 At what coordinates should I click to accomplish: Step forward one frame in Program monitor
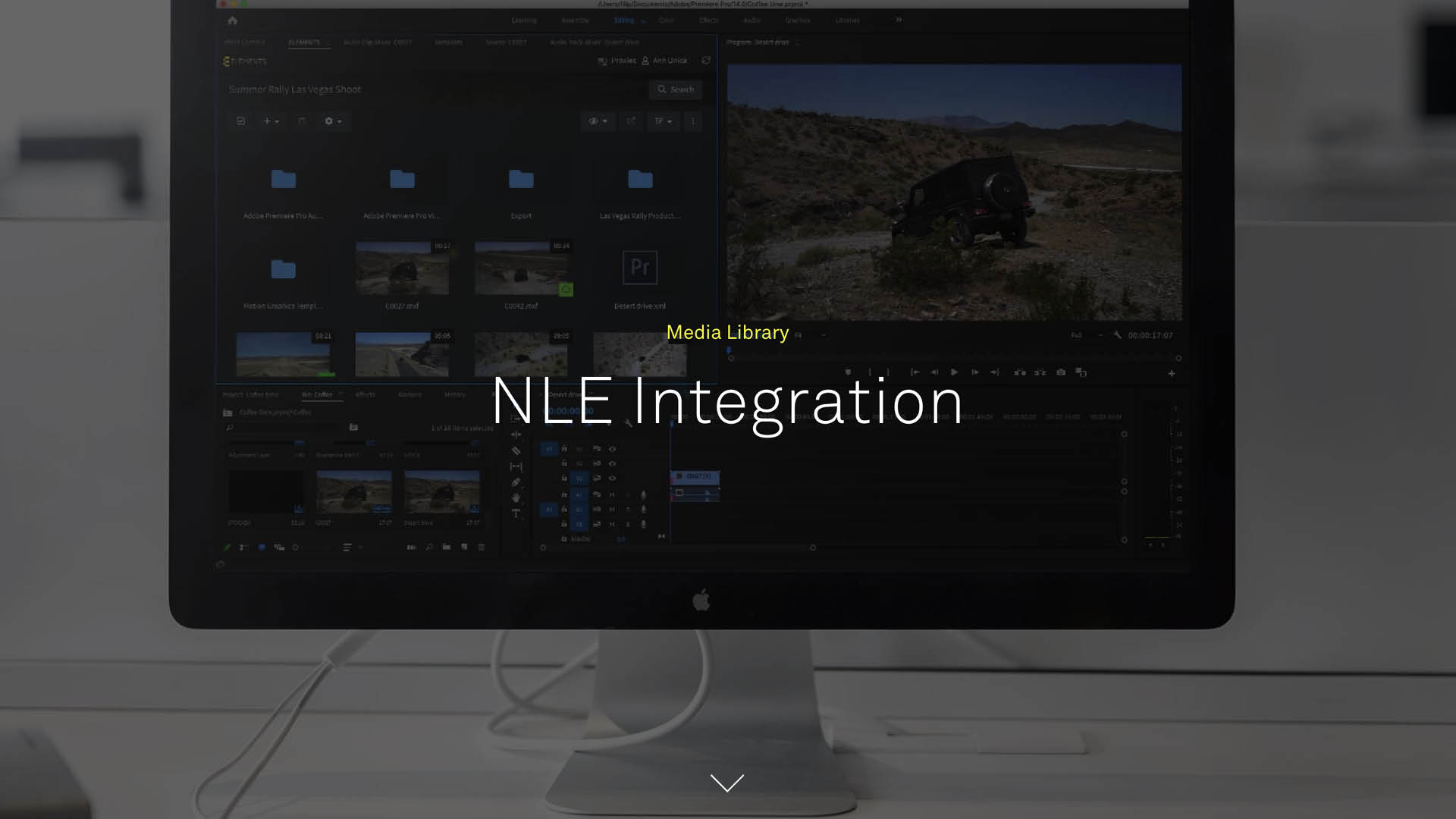(975, 372)
